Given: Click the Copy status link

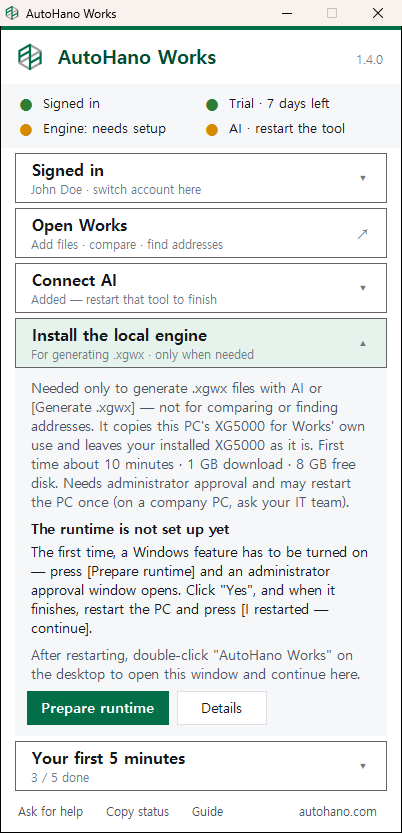Looking at the screenshot, I should [138, 812].
